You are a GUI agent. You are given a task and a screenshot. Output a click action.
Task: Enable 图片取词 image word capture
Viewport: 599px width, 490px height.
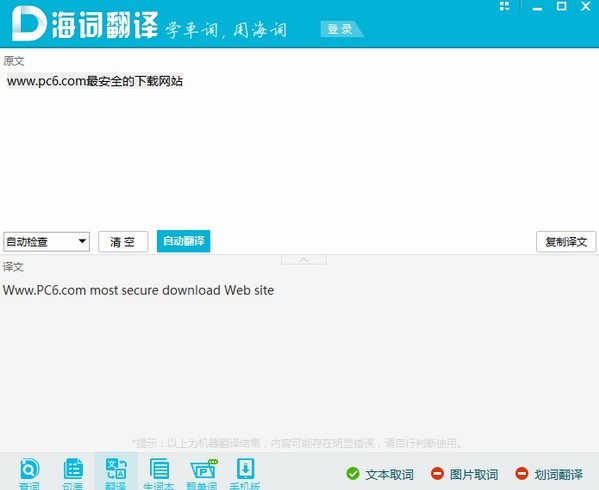click(465, 474)
